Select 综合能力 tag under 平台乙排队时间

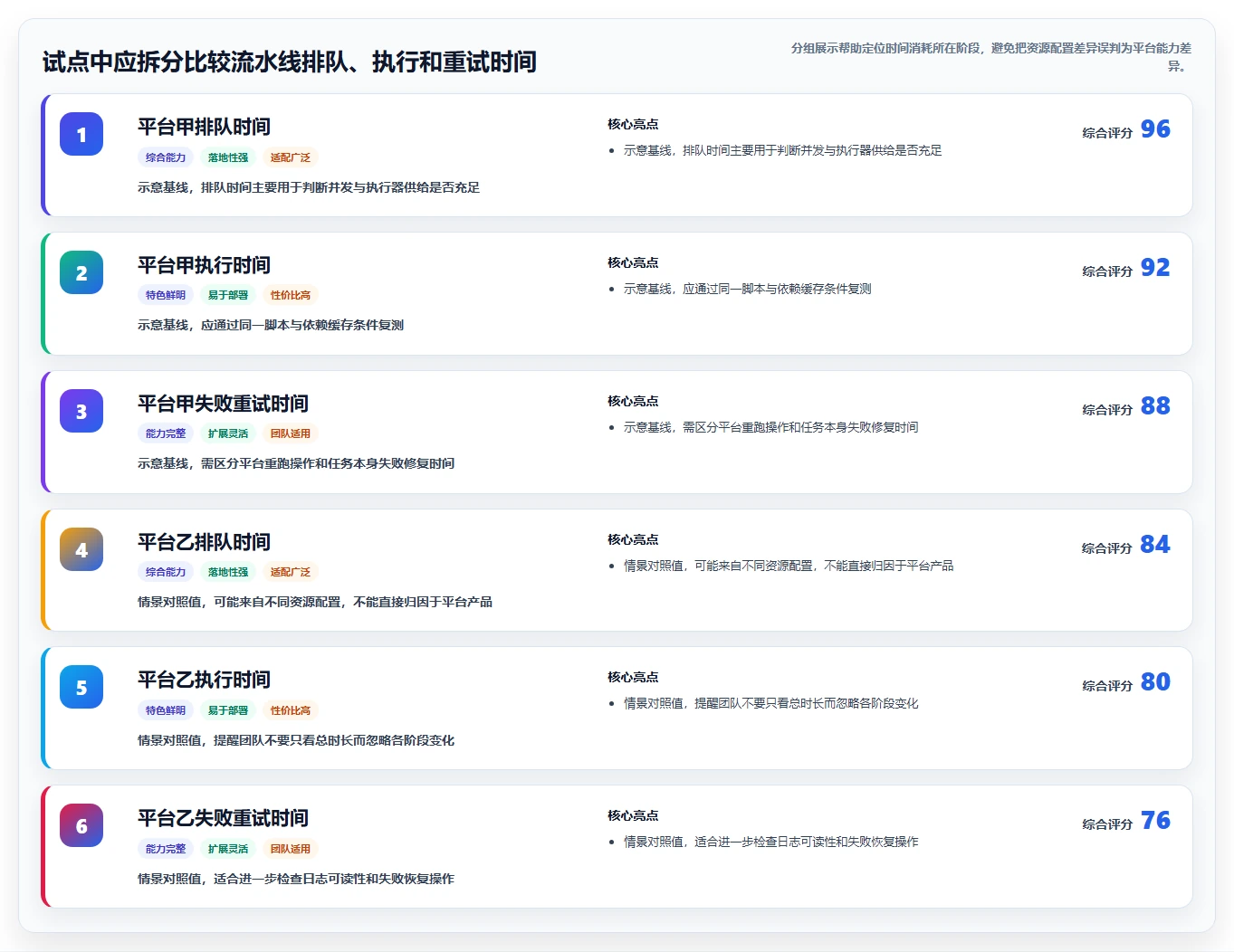coord(166,572)
